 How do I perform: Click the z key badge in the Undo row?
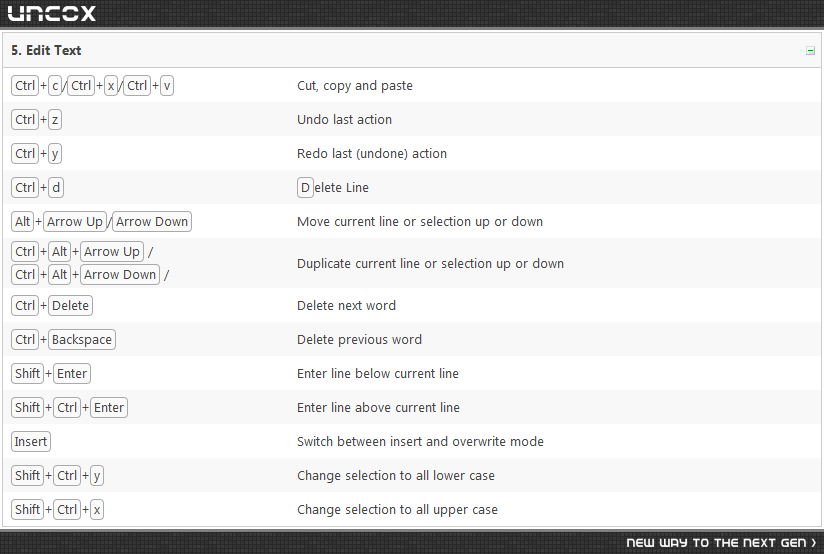[x=55, y=120]
